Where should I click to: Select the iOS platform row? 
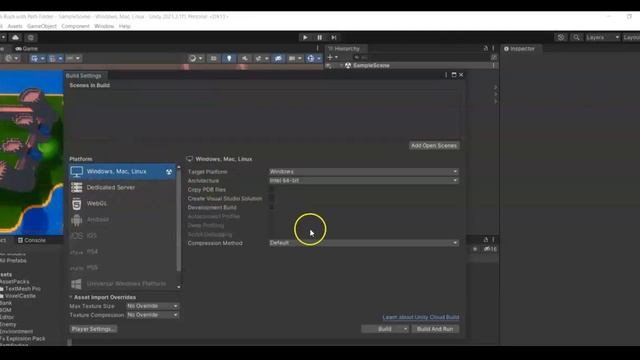coord(122,236)
